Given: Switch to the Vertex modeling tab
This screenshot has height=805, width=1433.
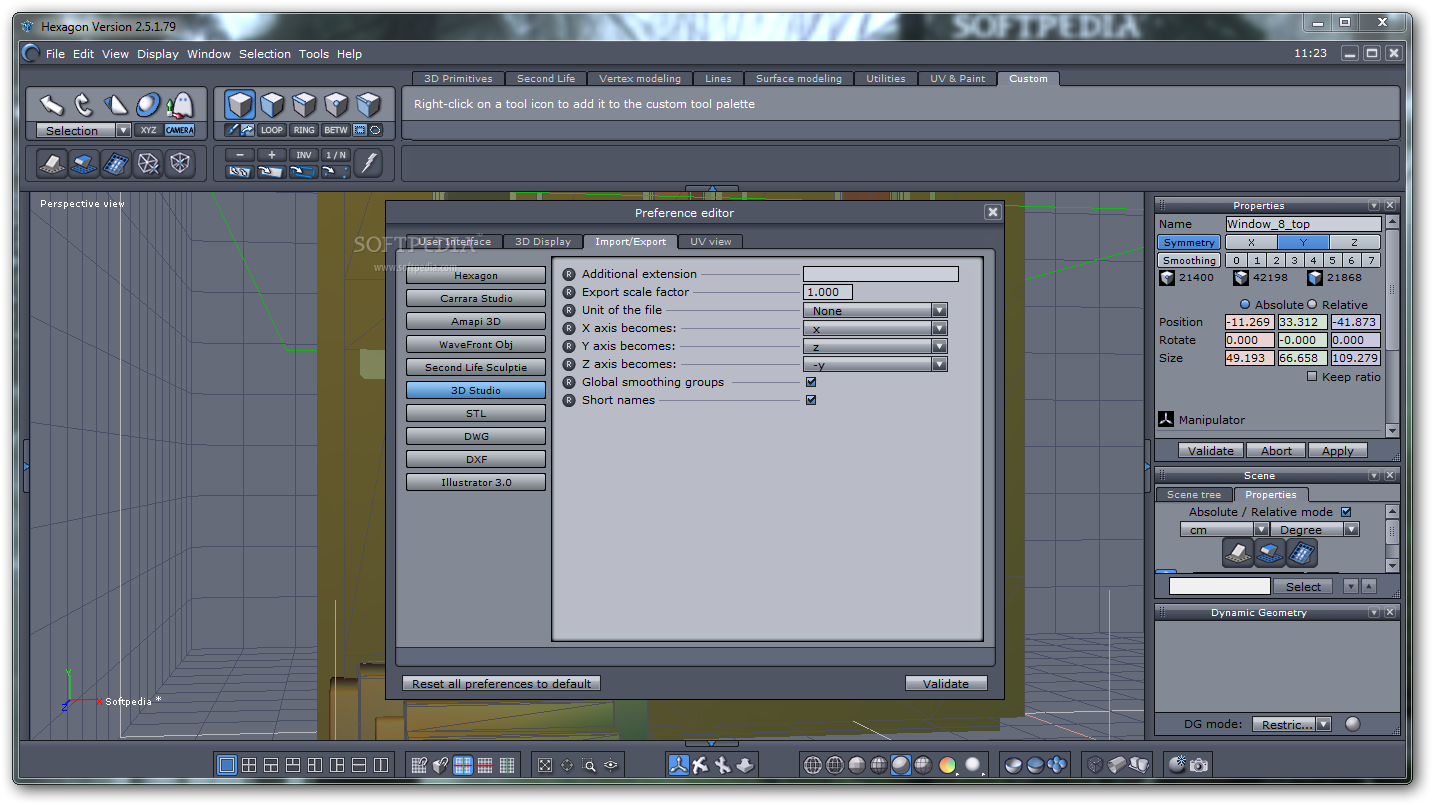Looking at the screenshot, I should (640, 78).
